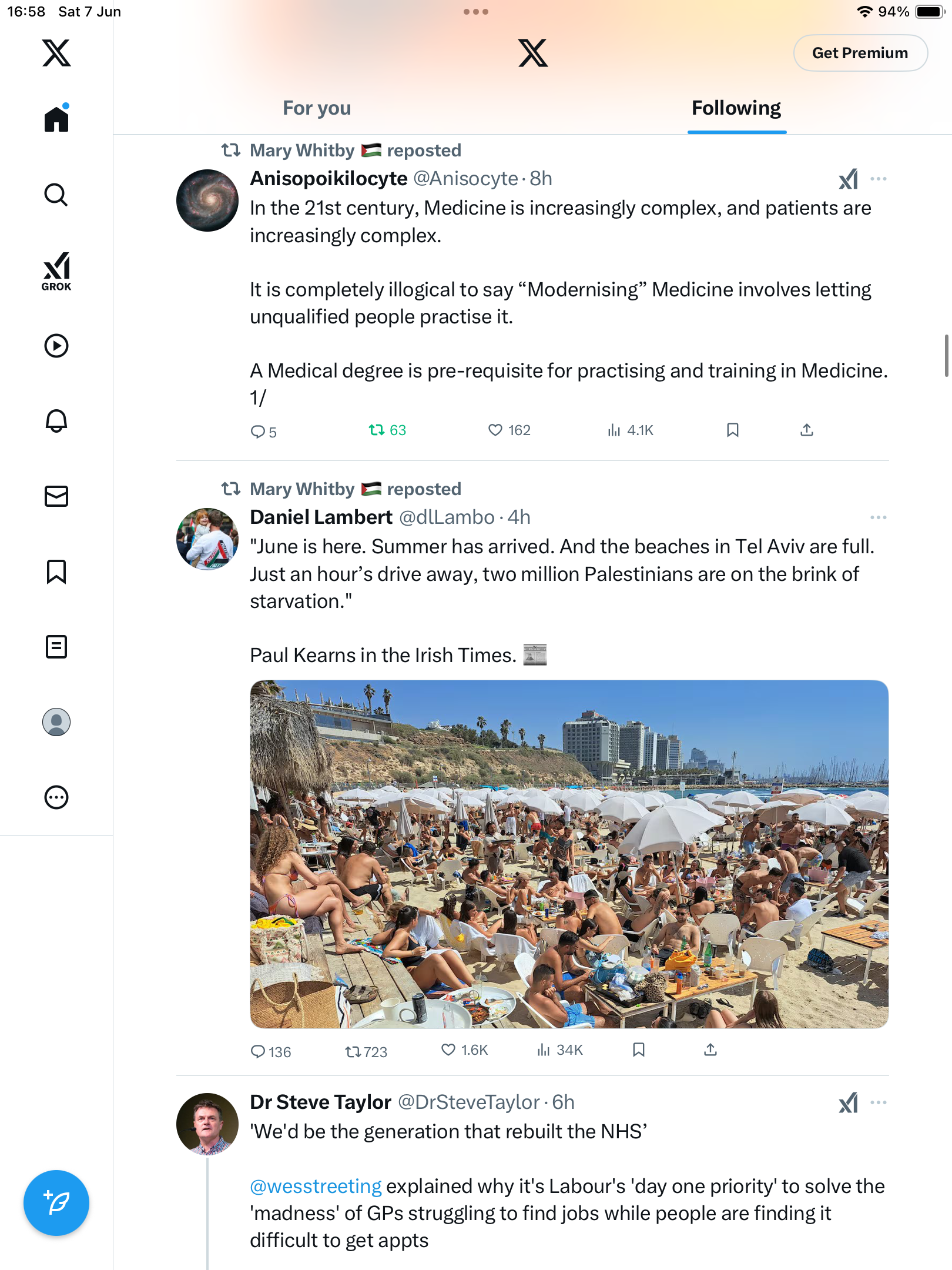Open more options on Anisopoikilocyte post
The height and width of the screenshot is (1270, 952).
879,179
